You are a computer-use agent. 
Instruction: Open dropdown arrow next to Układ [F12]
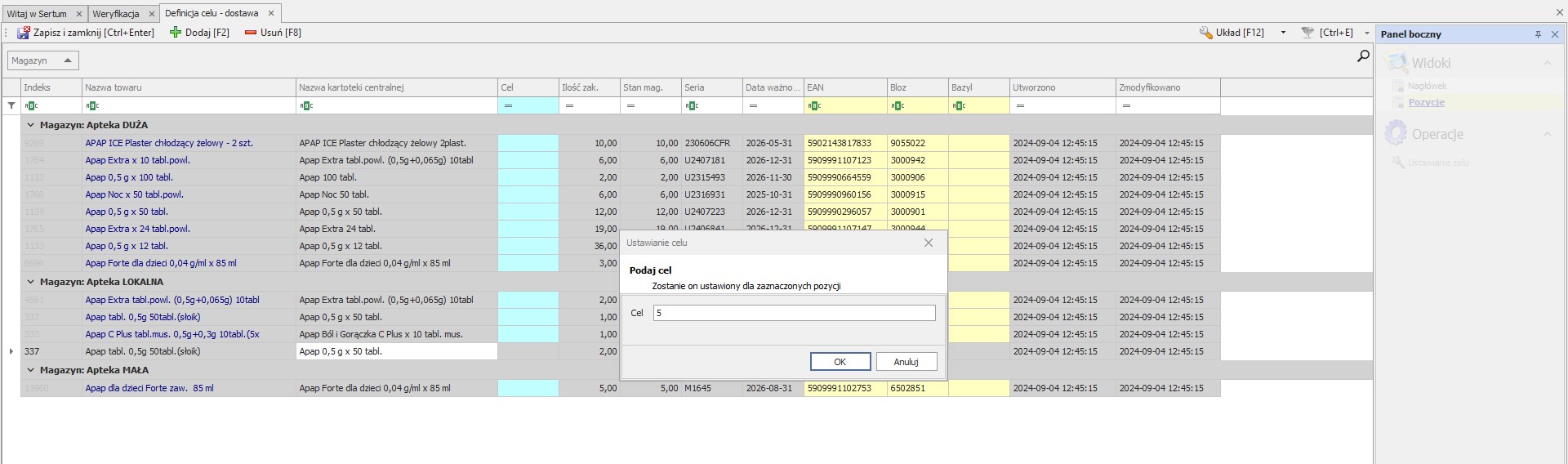(x=1283, y=33)
